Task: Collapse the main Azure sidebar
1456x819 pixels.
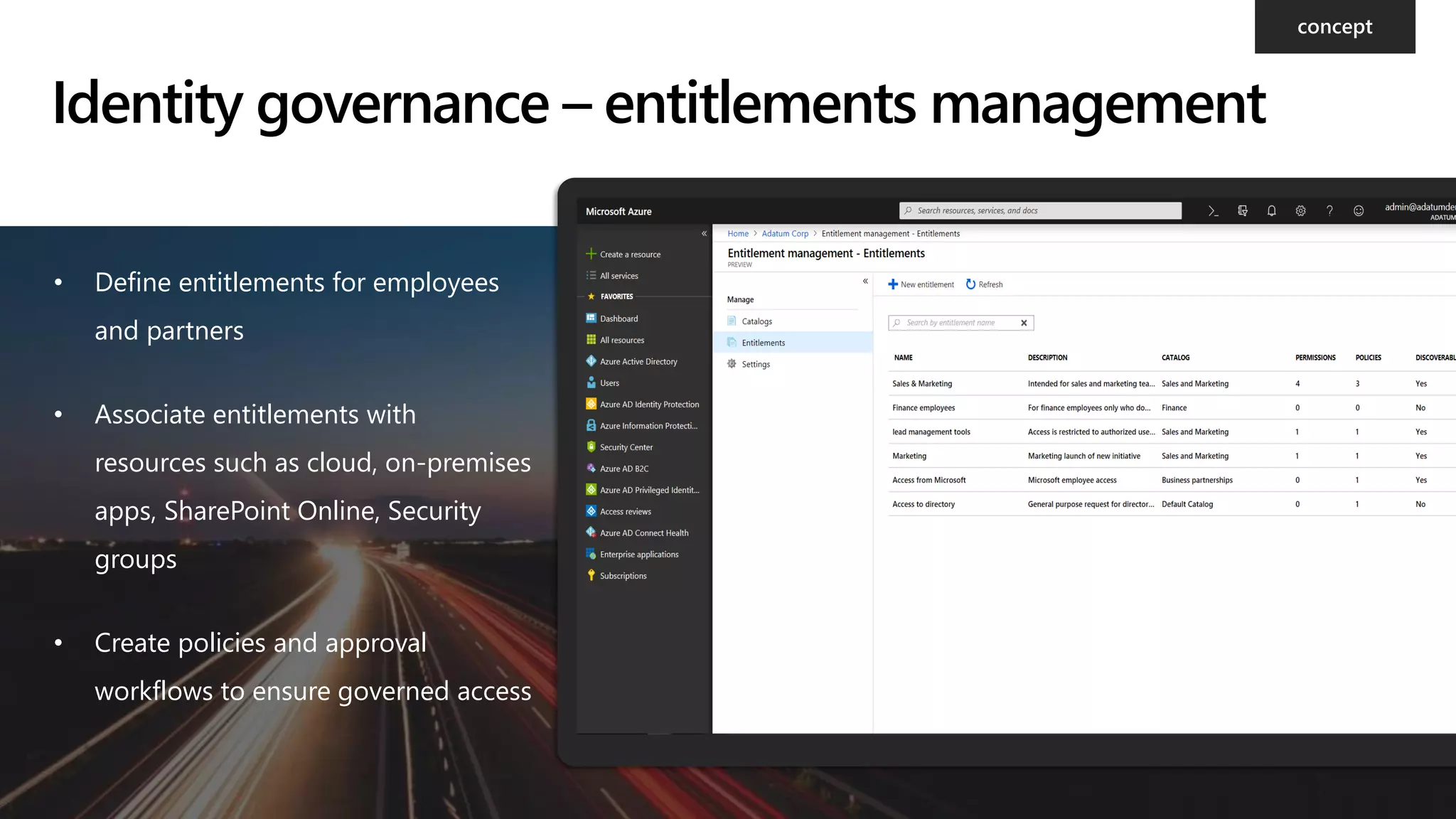Action: click(x=704, y=233)
